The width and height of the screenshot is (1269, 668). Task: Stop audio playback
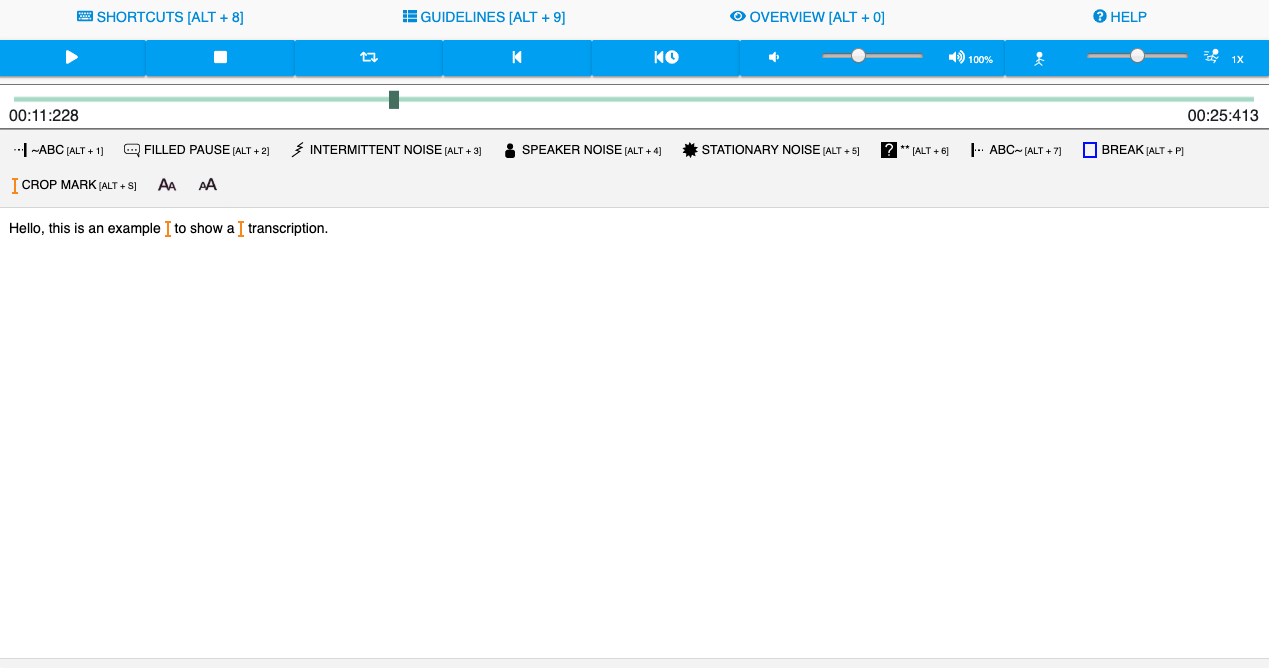220,58
